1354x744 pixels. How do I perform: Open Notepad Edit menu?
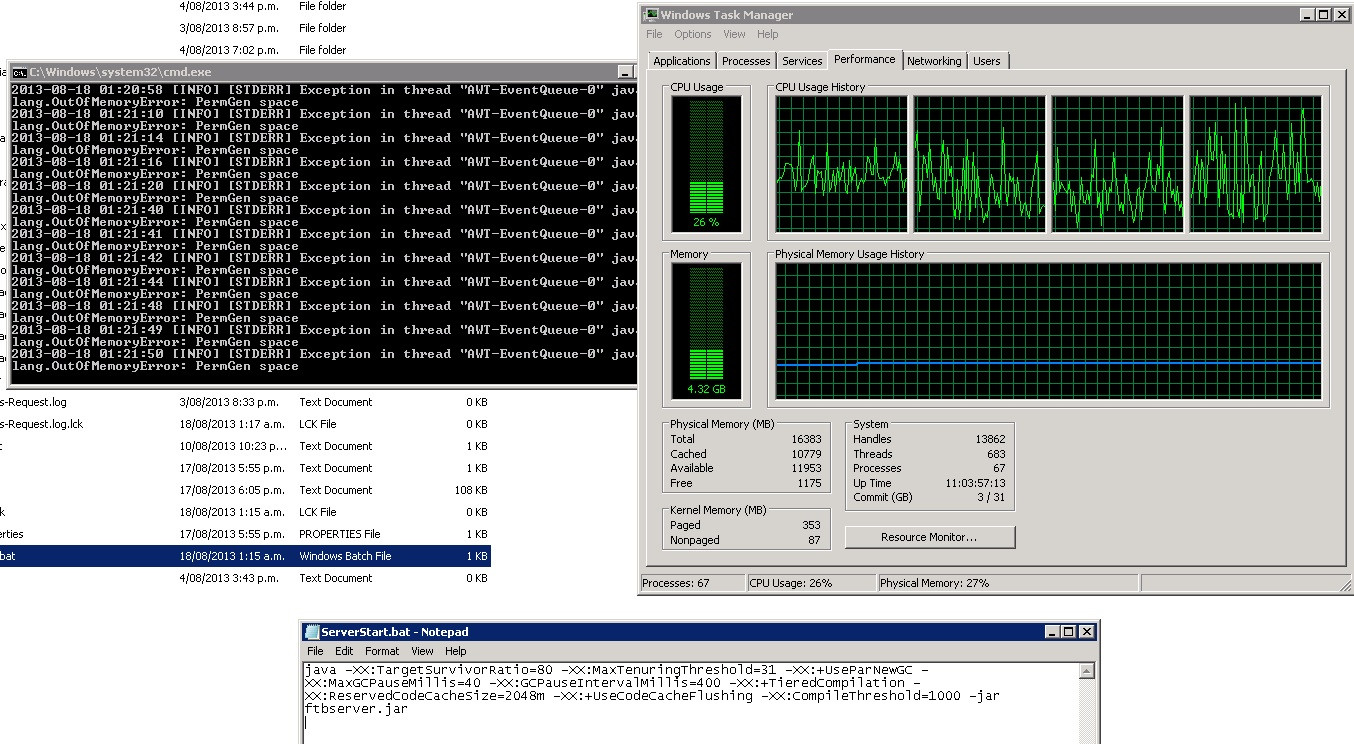[344, 651]
